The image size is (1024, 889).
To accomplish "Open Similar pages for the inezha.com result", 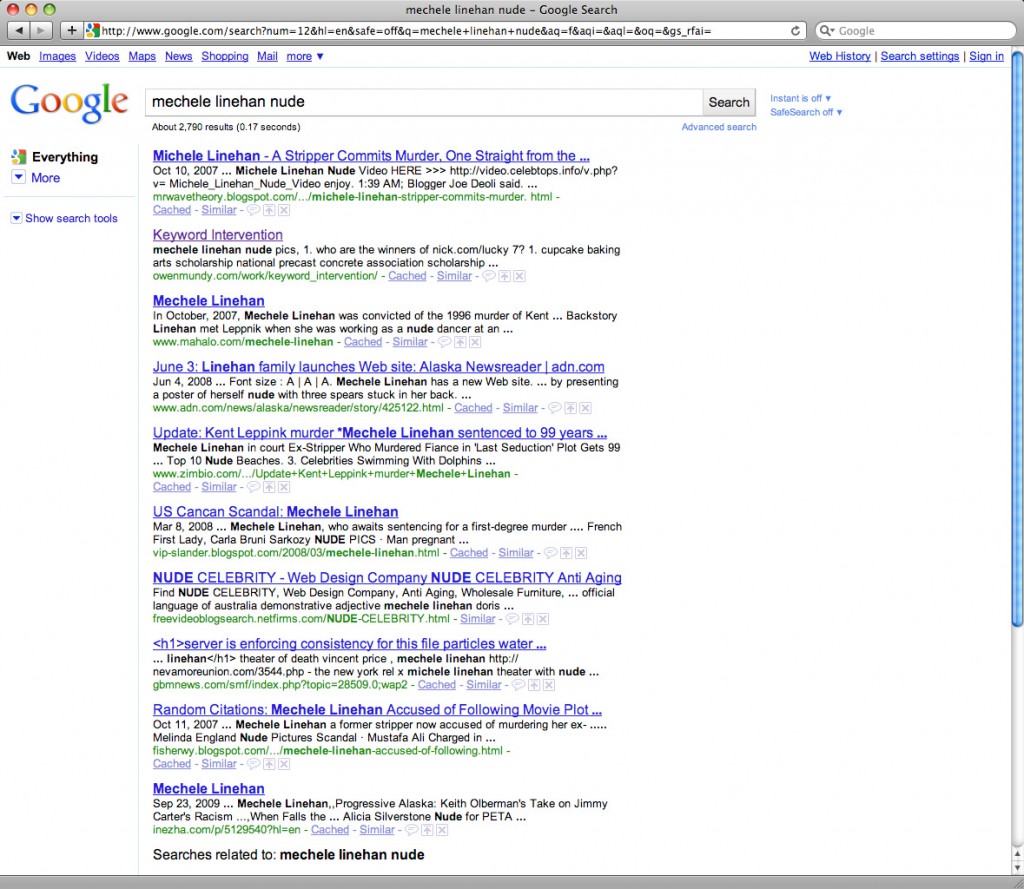I will 377,830.
